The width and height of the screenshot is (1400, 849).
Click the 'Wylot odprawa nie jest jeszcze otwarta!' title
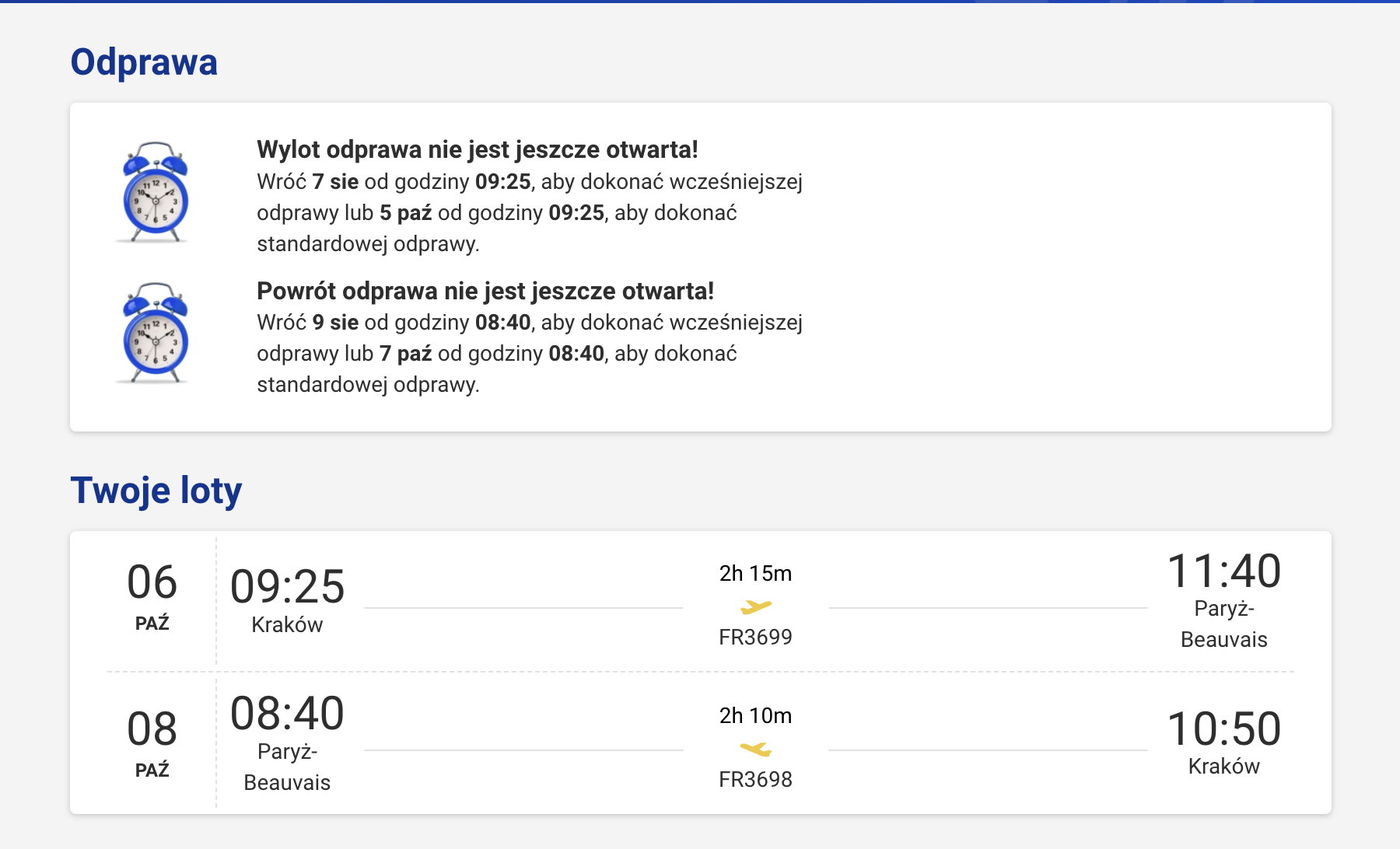pyautogui.click(x=477, y=149)
